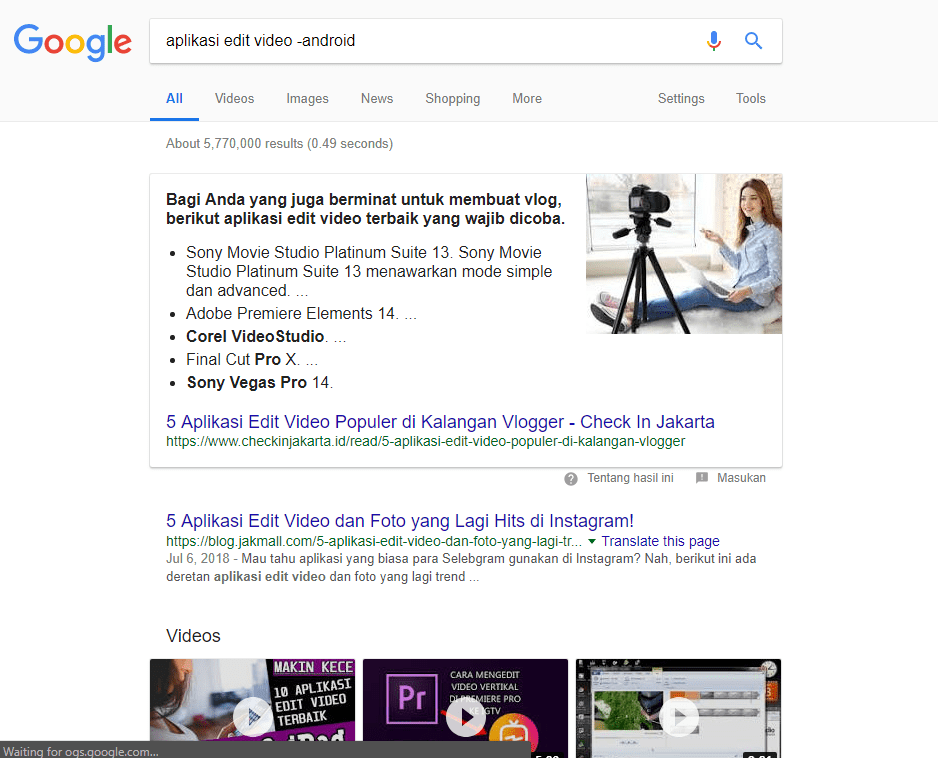Click the featured snippet bold heading text
This screenshot has height=758, width=938.
click(366, 209)
